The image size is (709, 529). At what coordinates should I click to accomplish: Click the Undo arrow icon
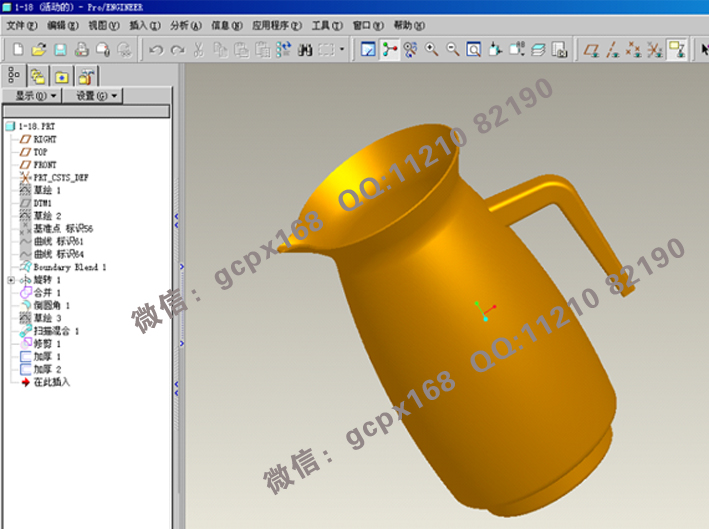pos(155,49)
